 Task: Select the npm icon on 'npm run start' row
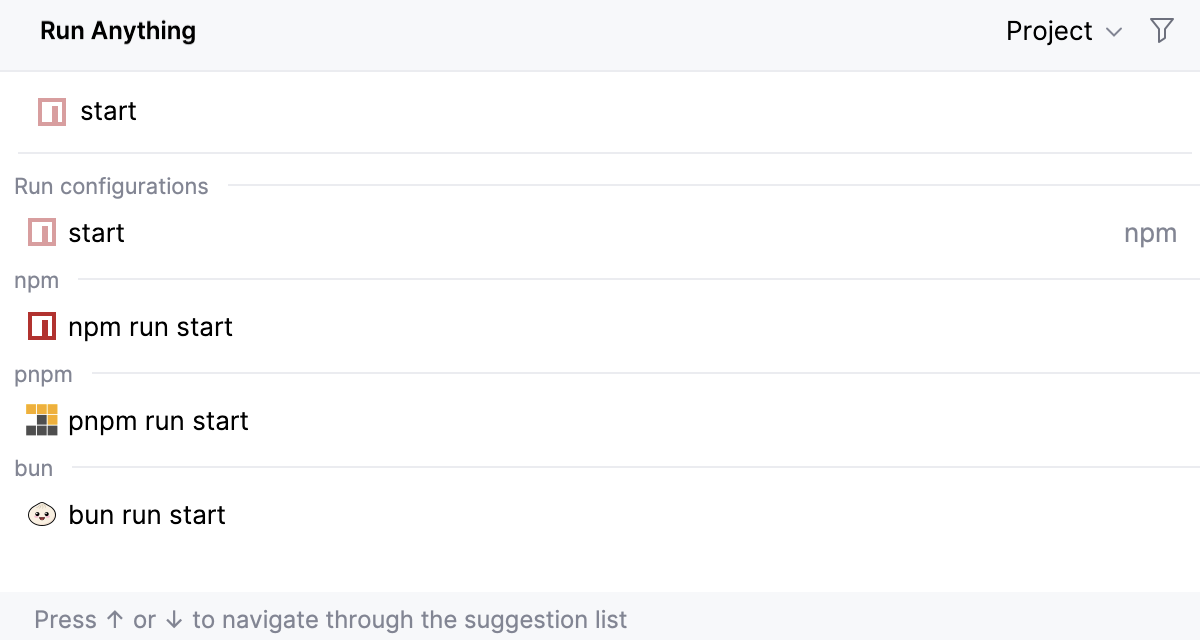41,326
